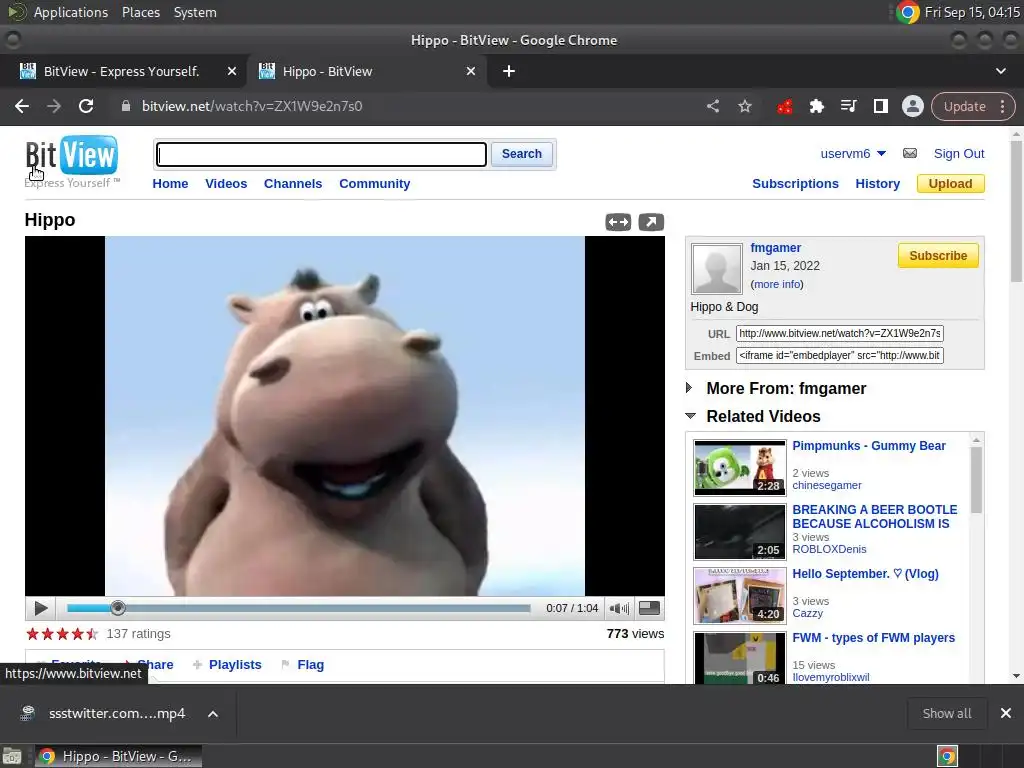Flag this video
Image resolution: width=1024 pixels, height=768 pixels.
[x=310, y=665]
